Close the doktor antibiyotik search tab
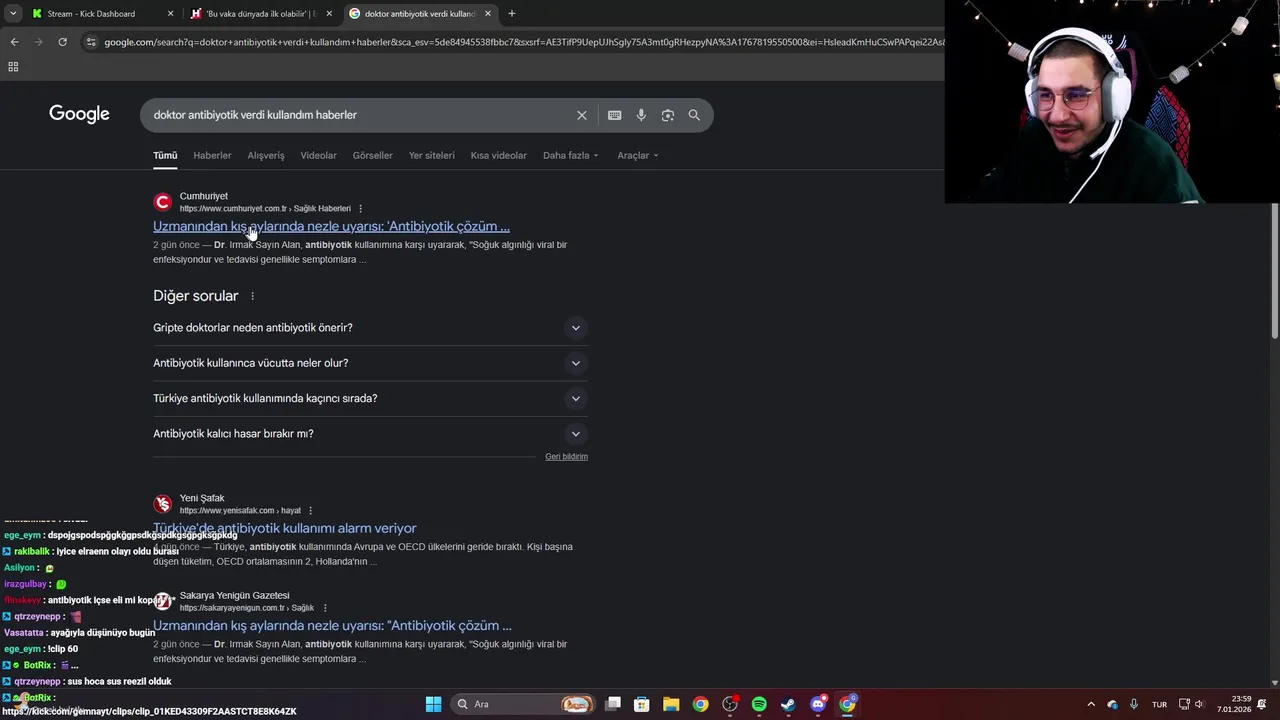 coord(488,14)
